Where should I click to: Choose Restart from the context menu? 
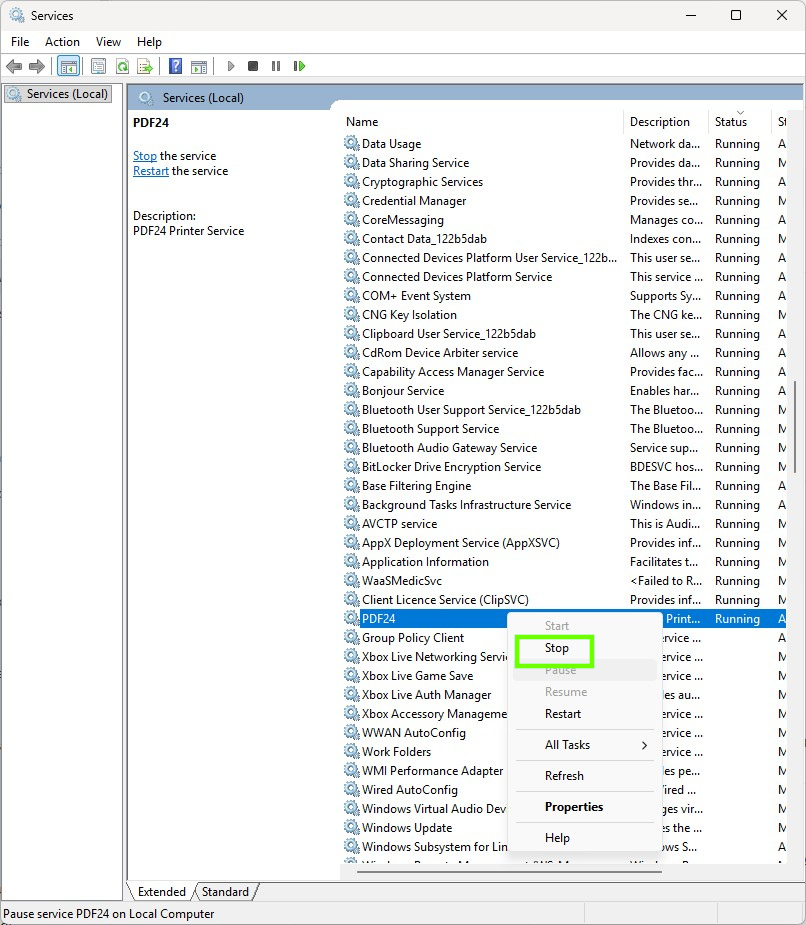[563, 714]
